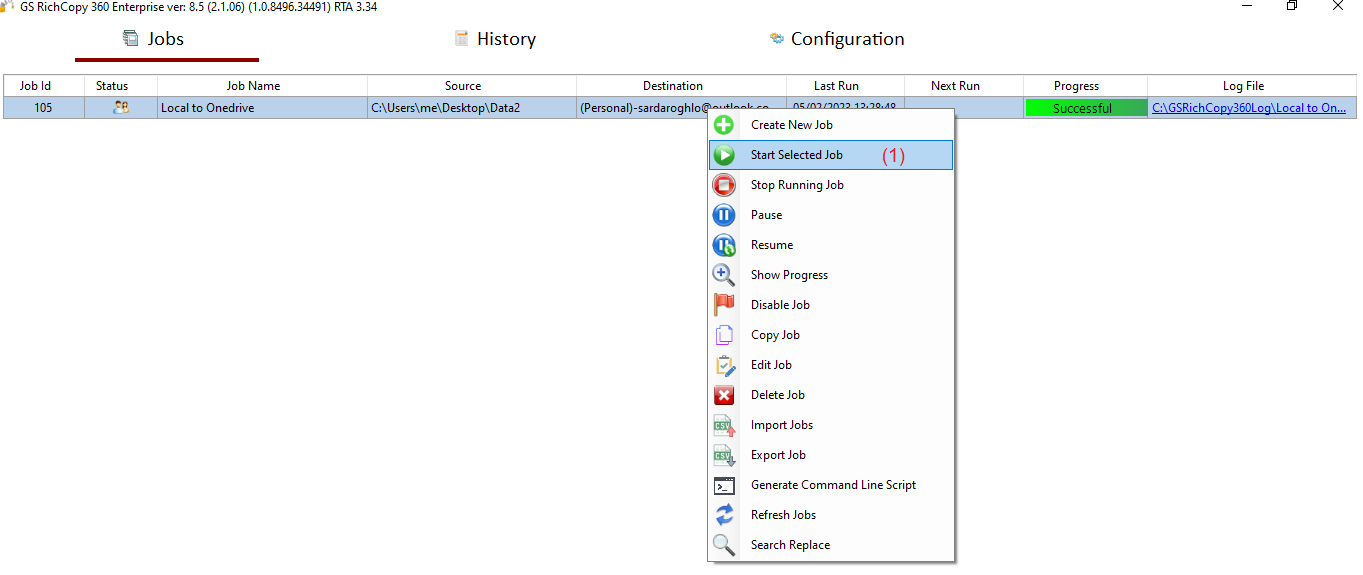Click the green play Start Selected Job icon
Image resolution: width=1363 pixels, height=575 pixels.
[724, 155]
